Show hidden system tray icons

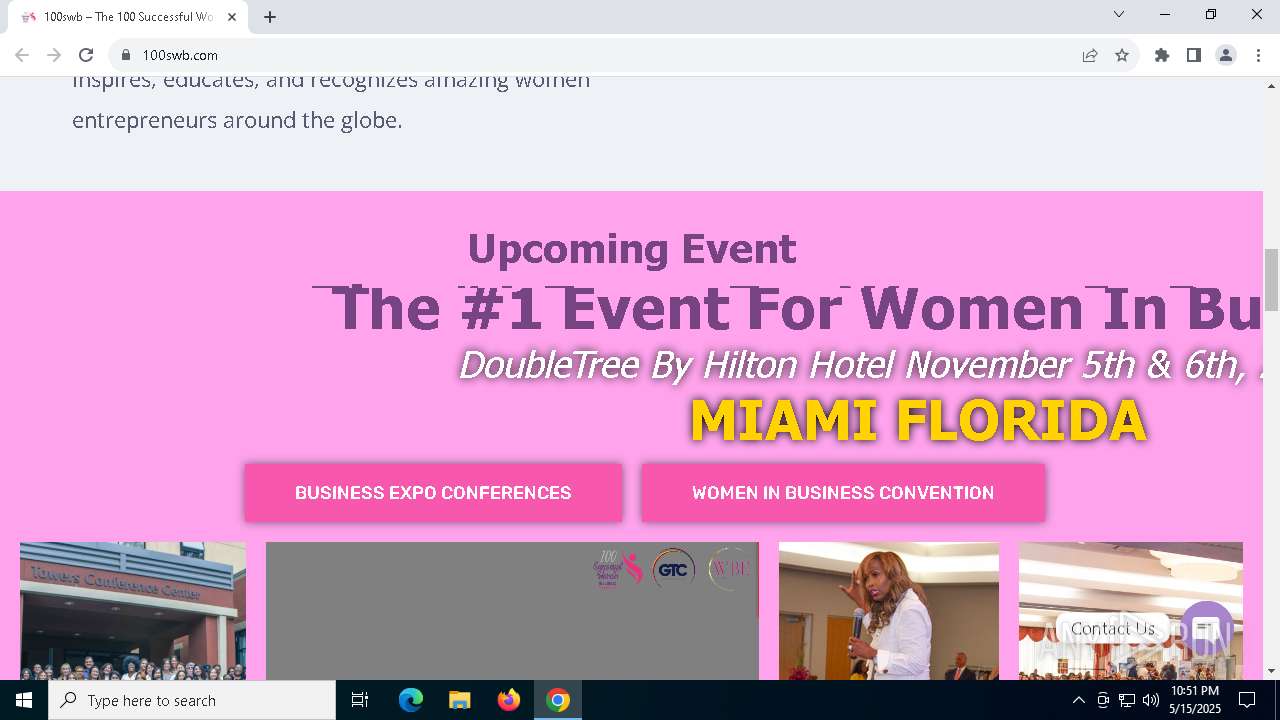[x=1078, y=700]
